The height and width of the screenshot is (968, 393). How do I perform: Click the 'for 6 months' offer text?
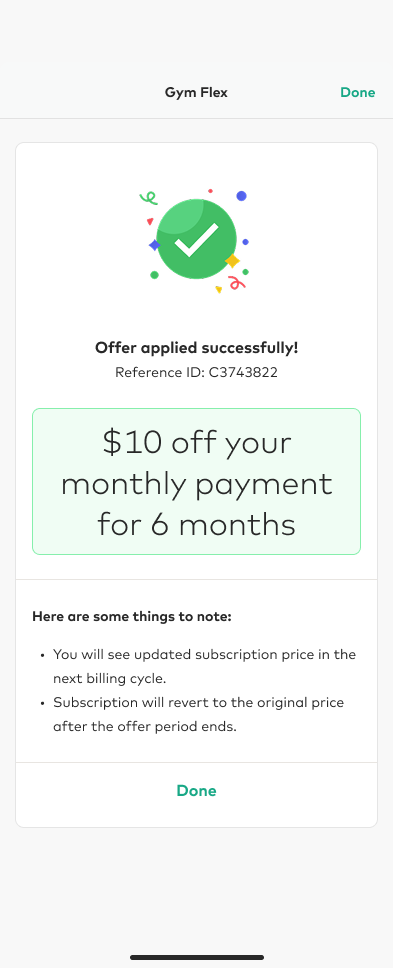(196, 525)
